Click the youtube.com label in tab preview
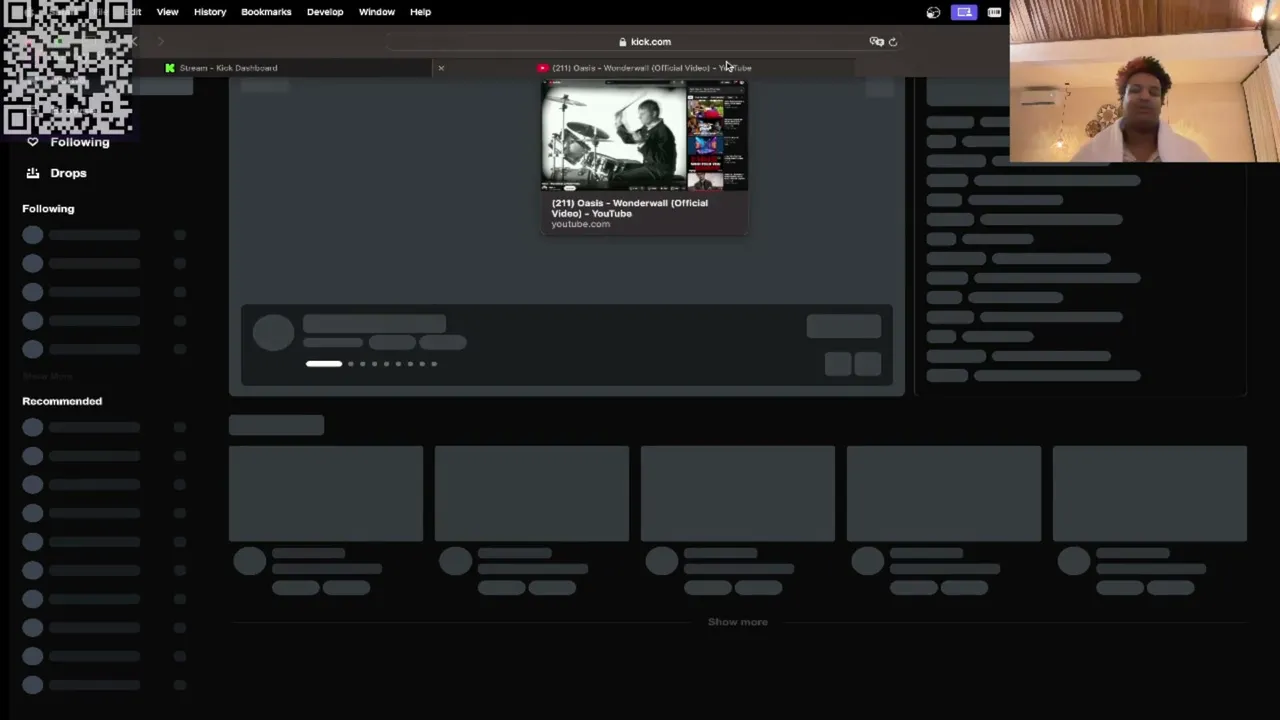Screen dimensions: 1280x720 pos(580,224)
